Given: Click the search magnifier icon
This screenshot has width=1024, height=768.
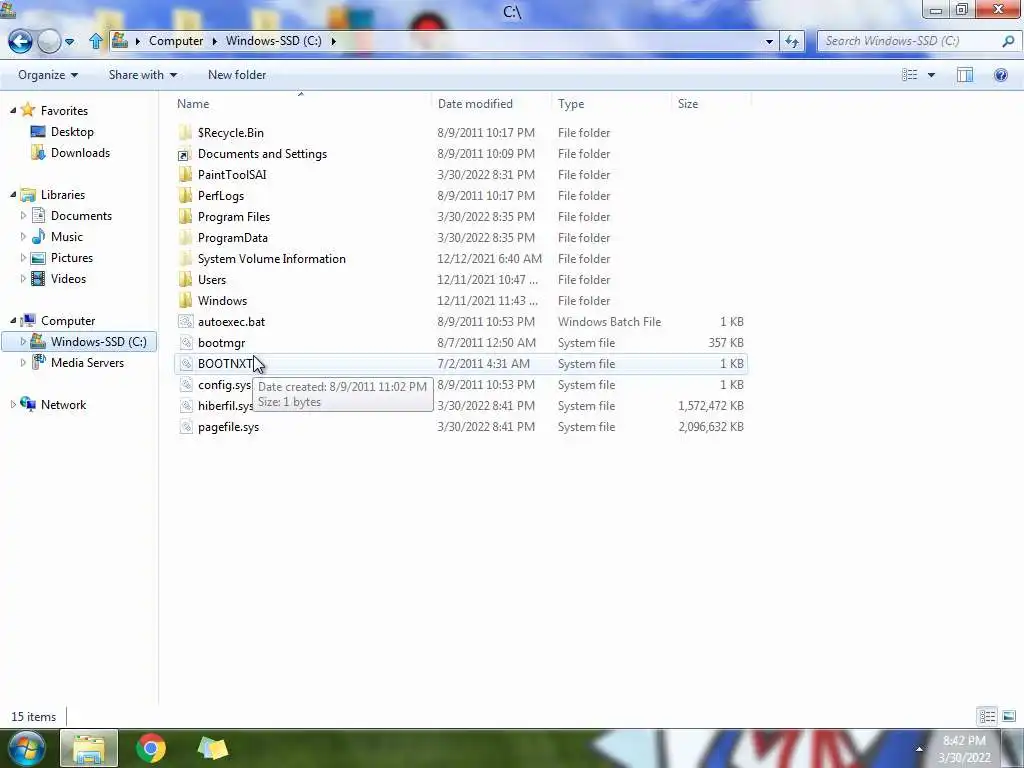Looking at the screenshot, I should pyautogui.click(x=1008, y=41).
